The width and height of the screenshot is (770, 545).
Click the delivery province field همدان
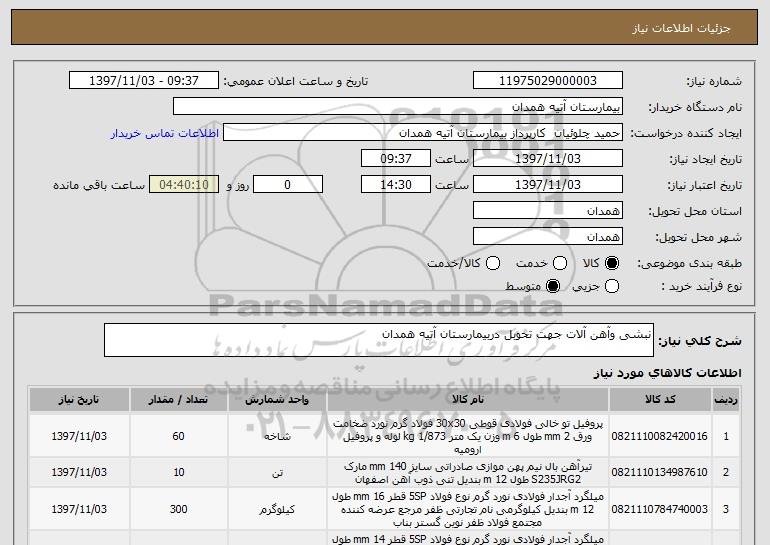tap(548, 211)
